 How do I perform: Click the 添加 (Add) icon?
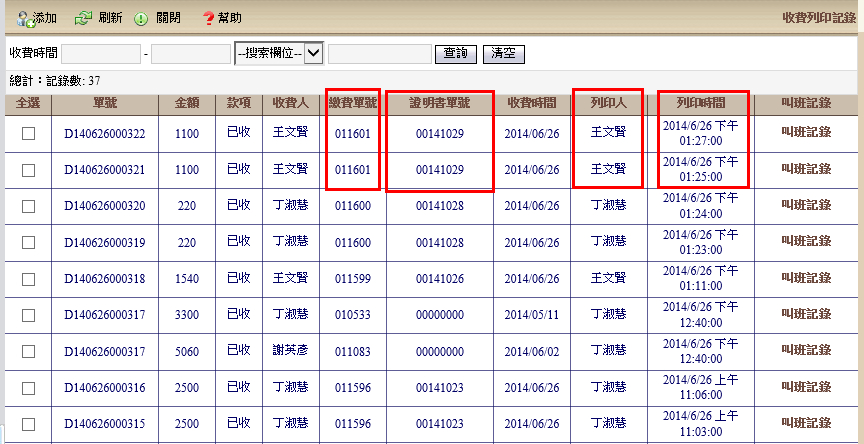tap(24, 18)
